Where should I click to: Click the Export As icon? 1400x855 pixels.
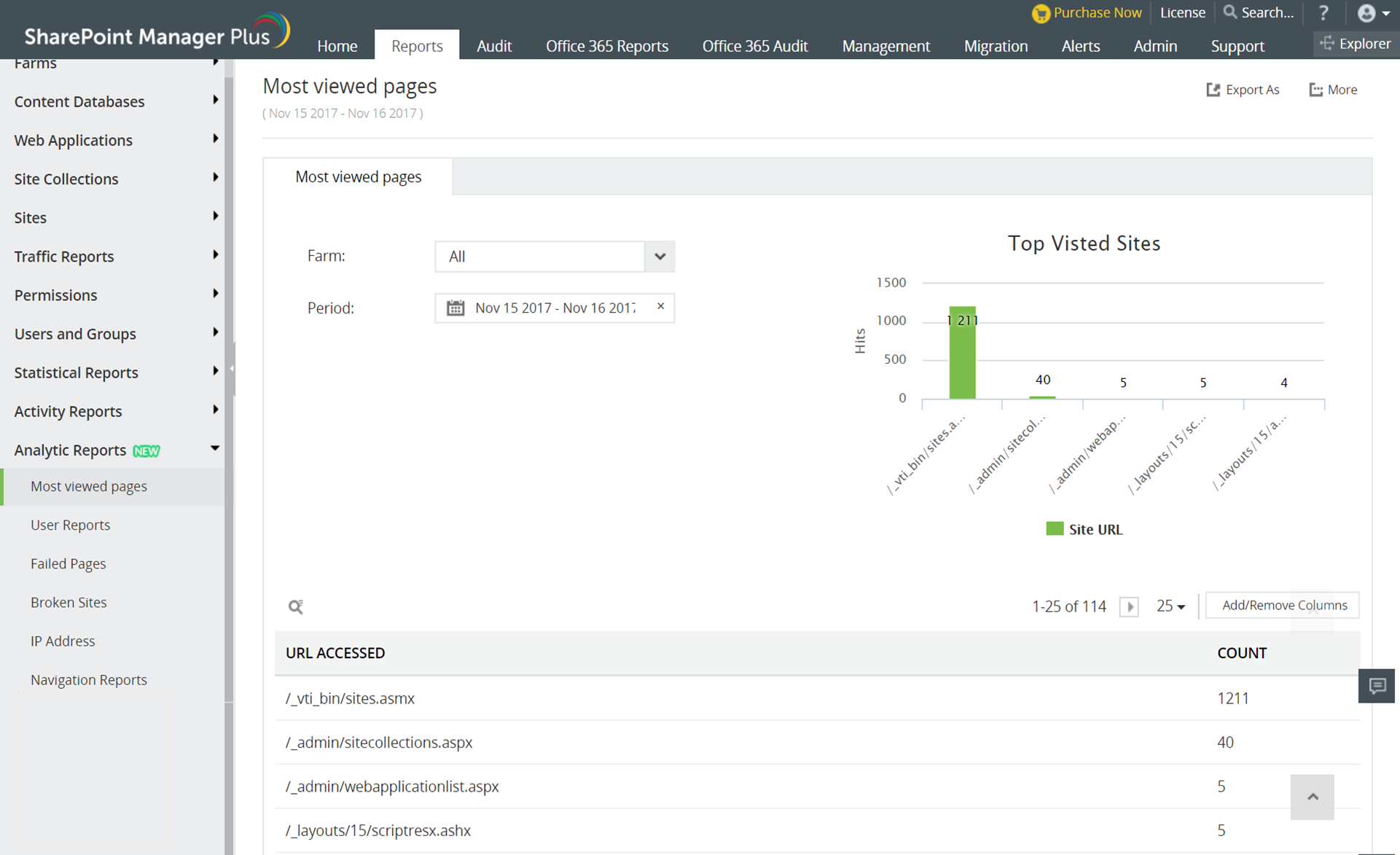click(1213, 90)
